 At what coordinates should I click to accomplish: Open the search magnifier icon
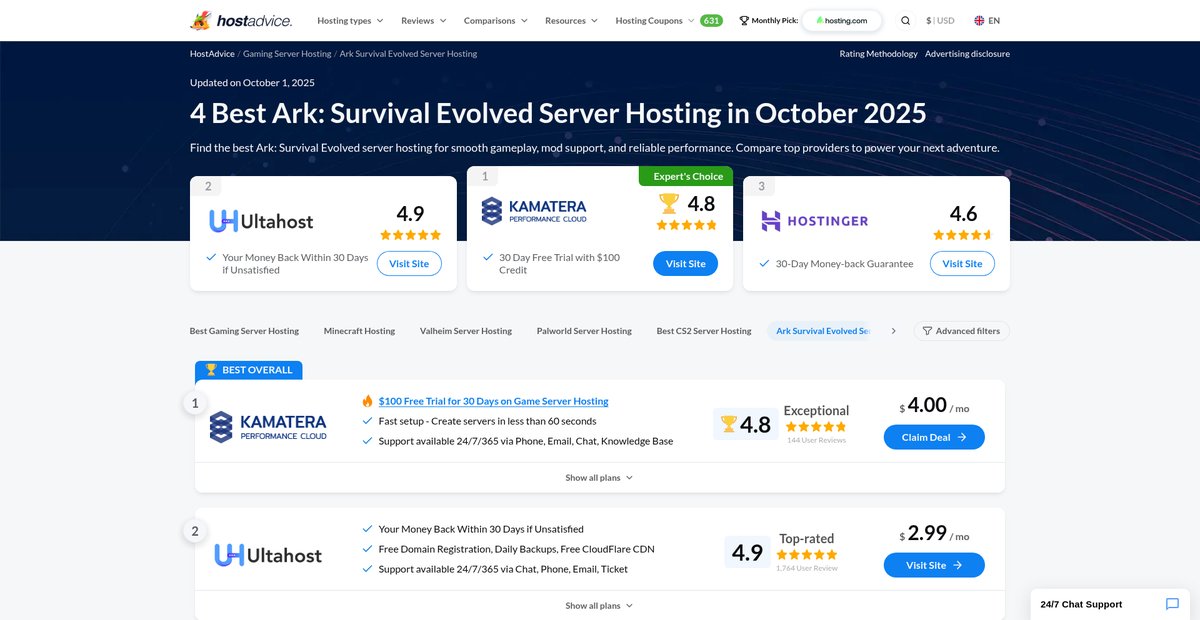[906, 20]
